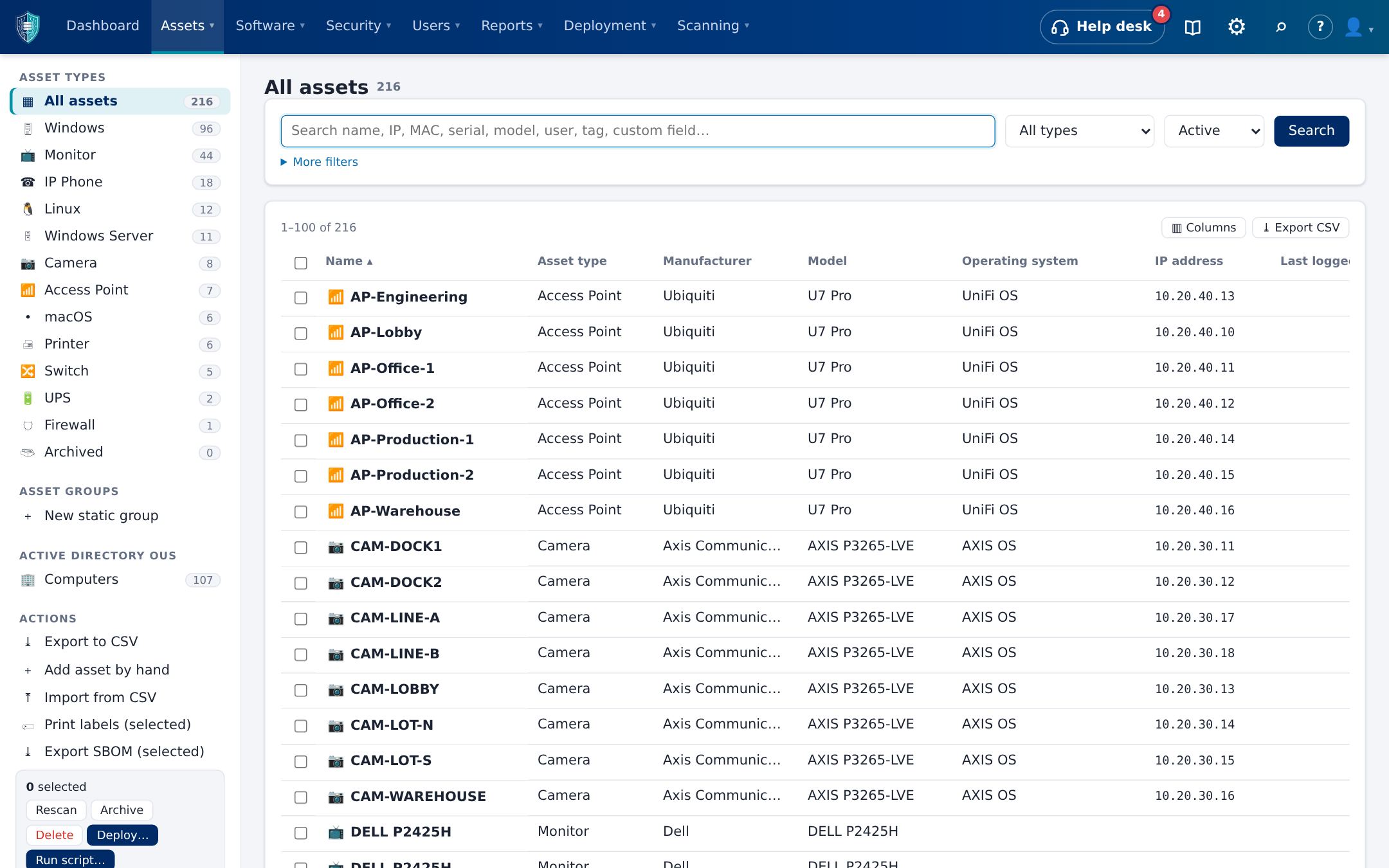The height and width of the screenshot is (868, 1389).
Task: Click the IP Phone icon in sidebar
Action: pyautogui.click(x=28, y=183)
